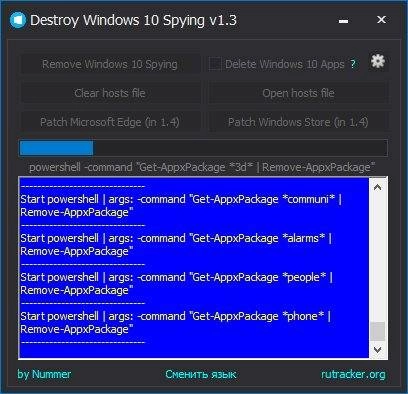Image resolution: width=408 pixels, height=394 pixels.
Task: Tick the Delete Windows 10 Apps checkbox
Action: point(215,64)
